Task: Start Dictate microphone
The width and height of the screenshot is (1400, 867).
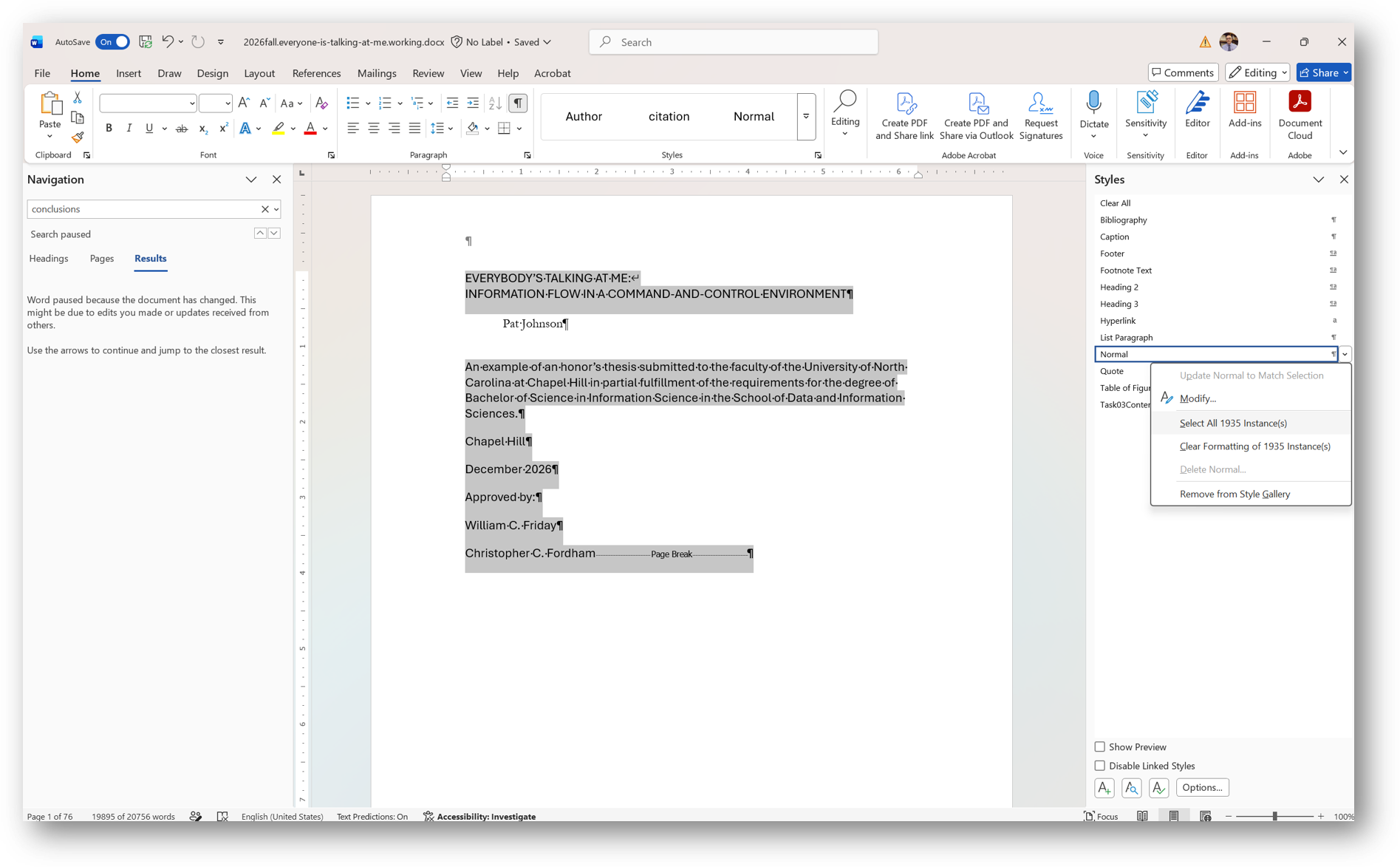Action: pos(1093,103)
